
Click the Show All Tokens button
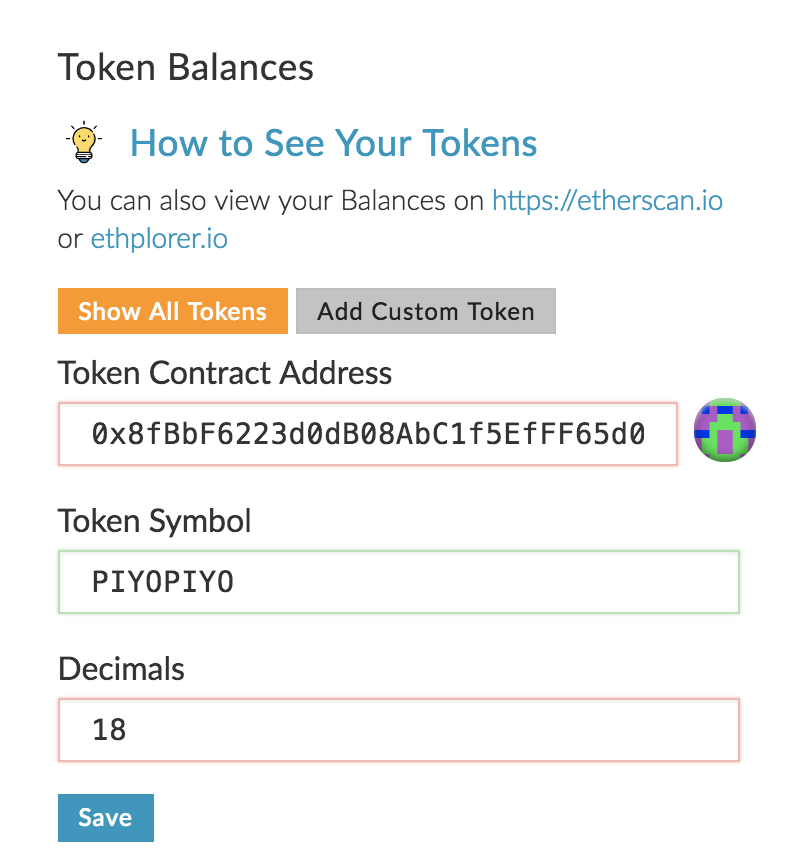173,311
